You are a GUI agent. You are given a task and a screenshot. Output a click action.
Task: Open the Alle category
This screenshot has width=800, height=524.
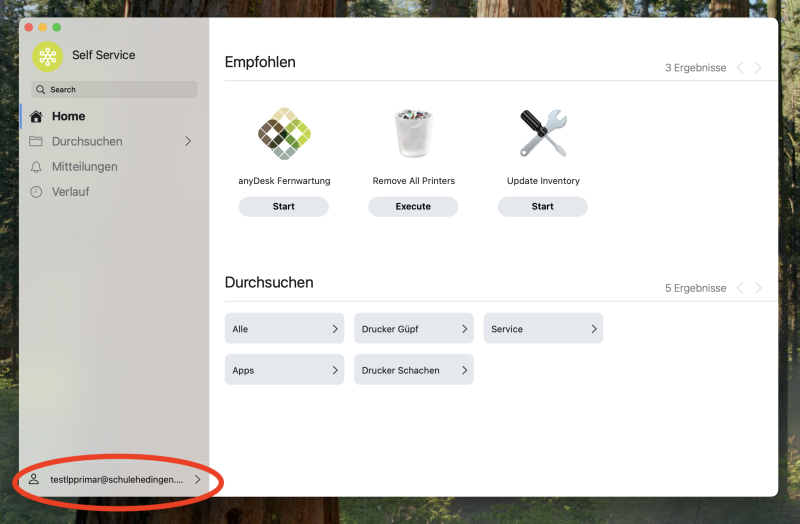coord(284,329)
